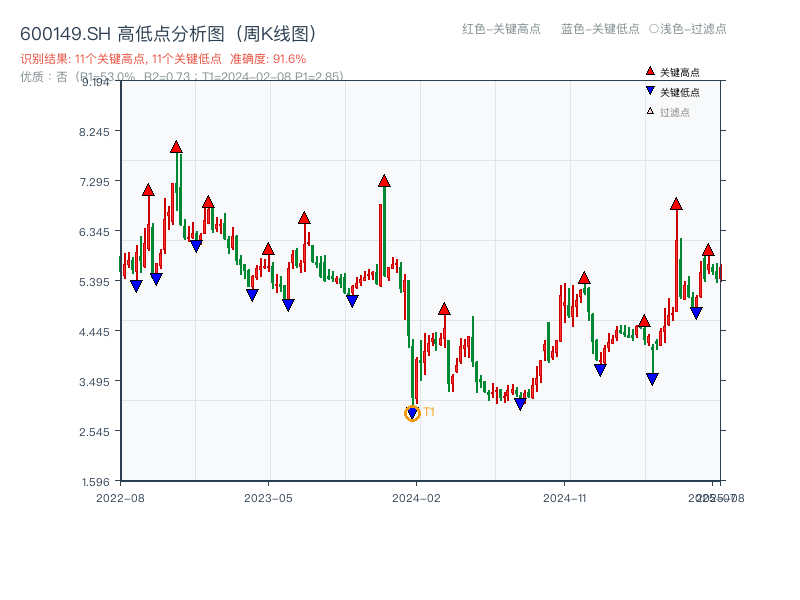Viewport: 800px width, 600px height.
Task: Click the rightmost blue low-point triangle marker
Action: [x=698, y=311]
